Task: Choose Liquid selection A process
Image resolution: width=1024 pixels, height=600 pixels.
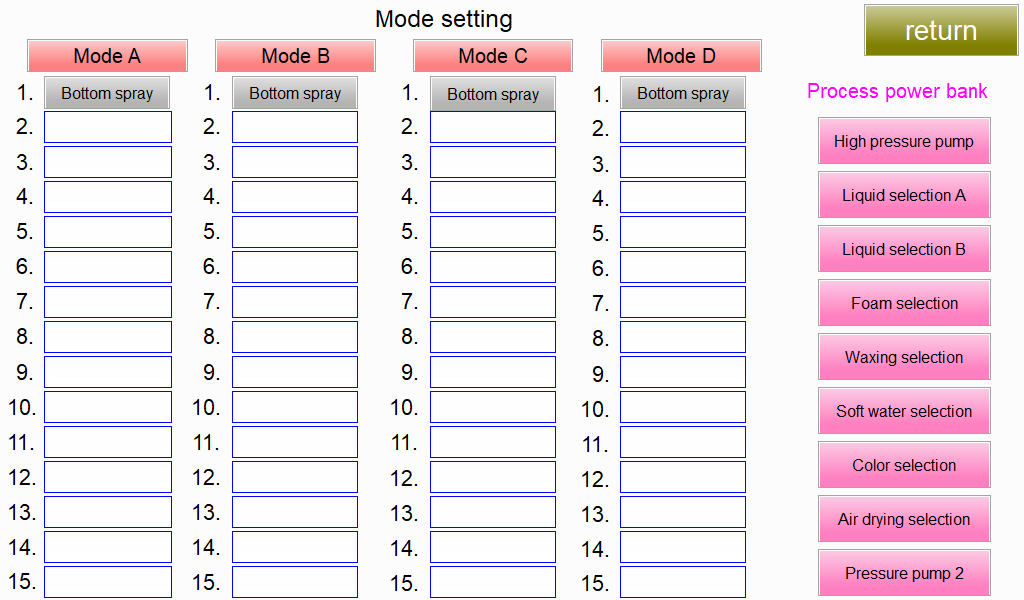Action: pyautogui.click(x=904, y=195)
